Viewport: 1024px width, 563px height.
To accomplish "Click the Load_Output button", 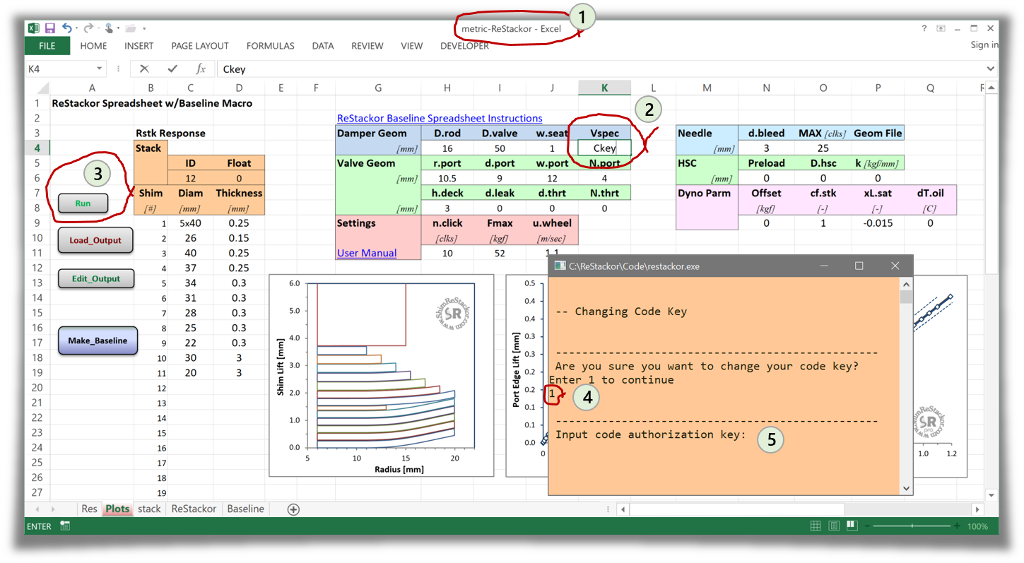I will (x=95, y=240).
